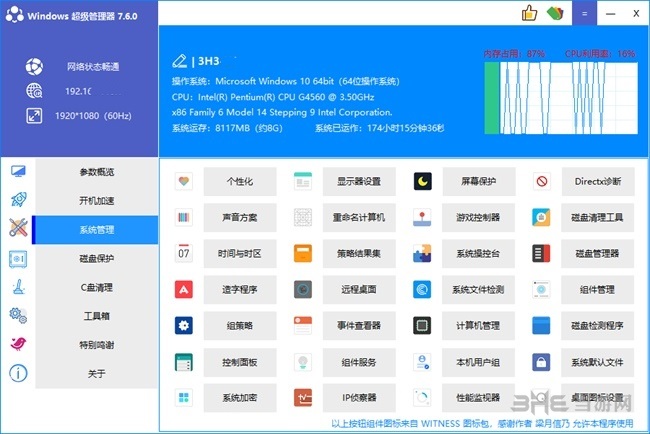Click the Windows tiles icon beside 系统加密
The width and height of the screenshot is (650, 434).
(x=184, y=398)
